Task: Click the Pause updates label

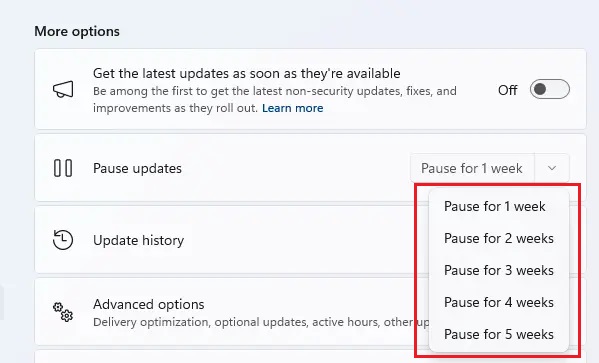Action: 137,169
